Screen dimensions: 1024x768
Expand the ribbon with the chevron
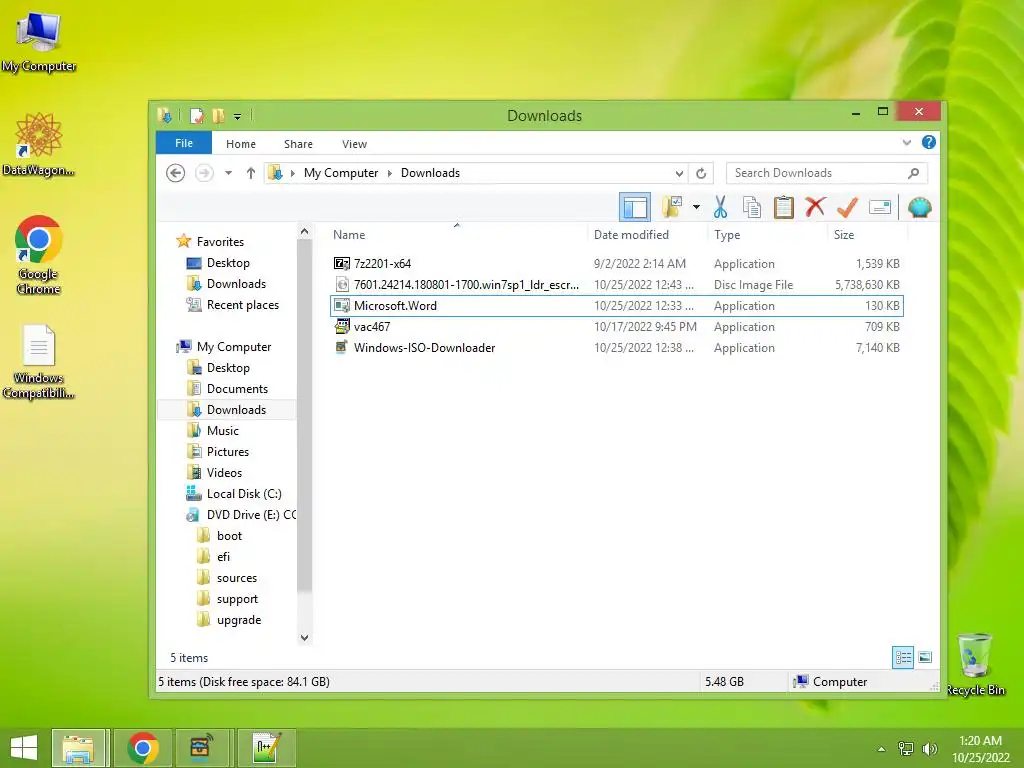pyautogui.click(x=906, y=142)
